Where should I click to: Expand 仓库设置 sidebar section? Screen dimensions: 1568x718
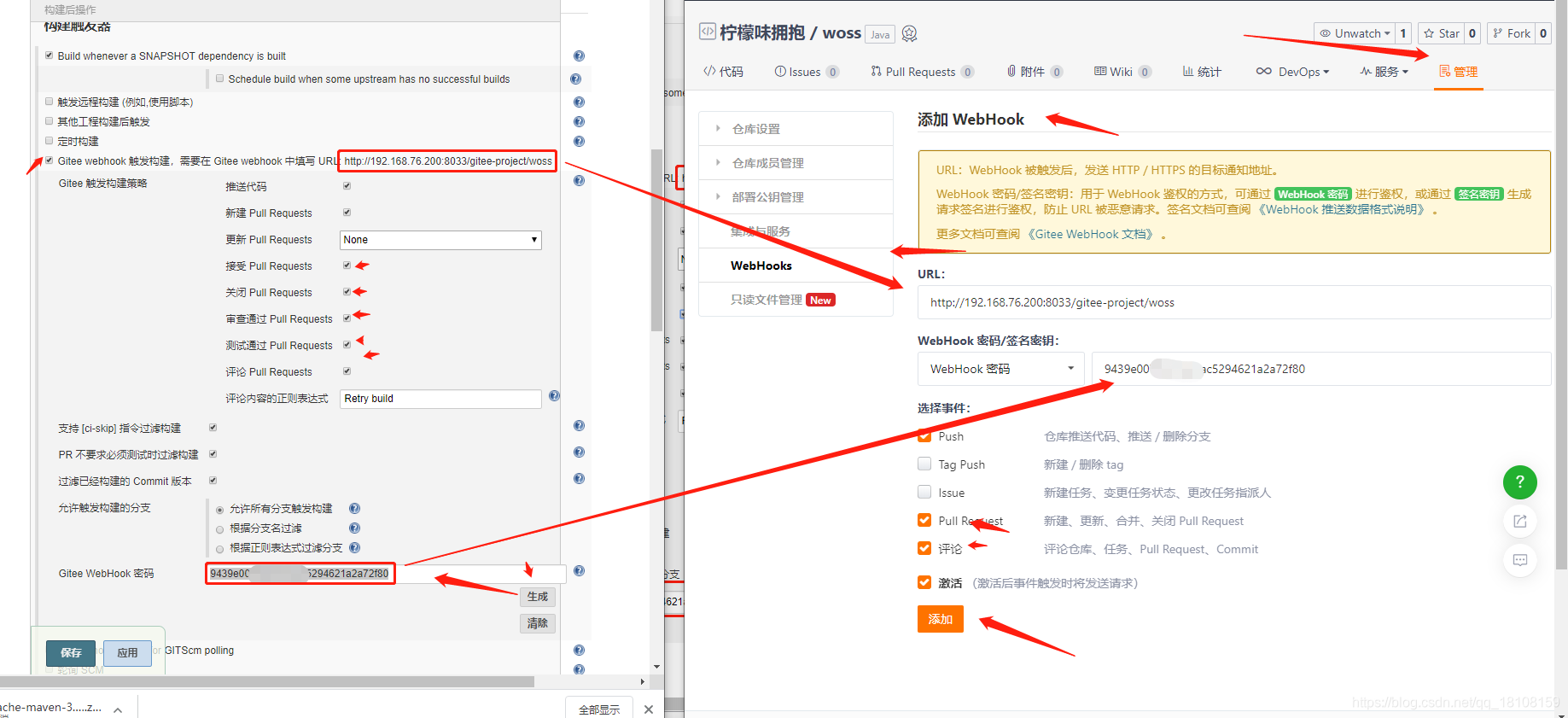796,129
